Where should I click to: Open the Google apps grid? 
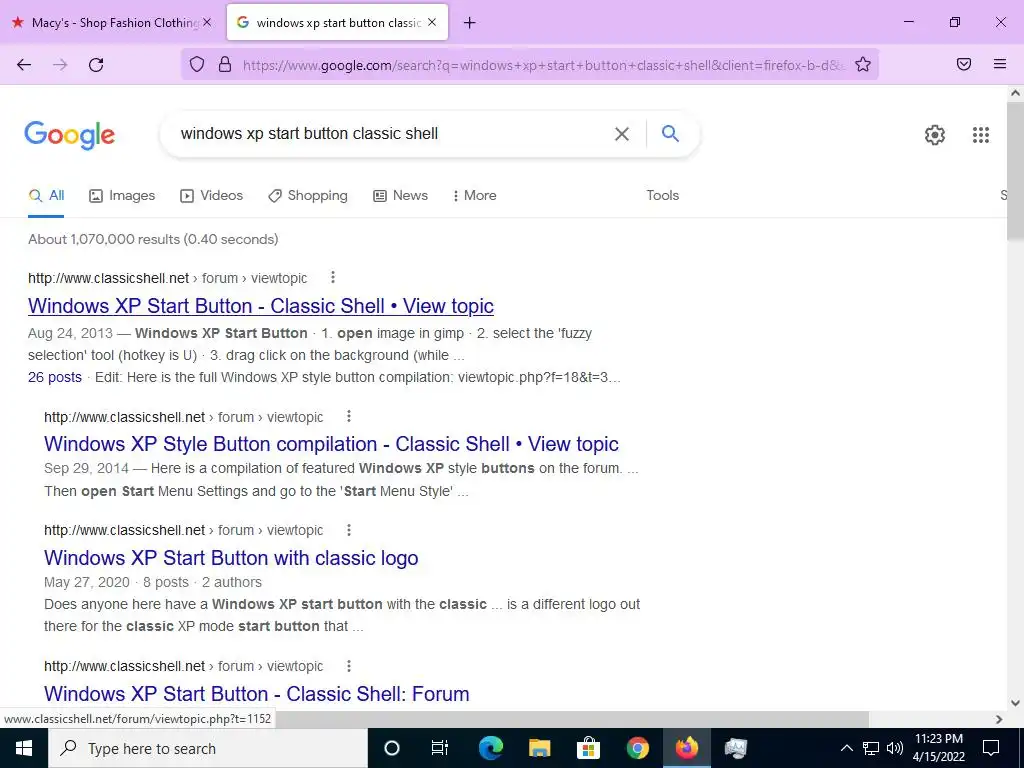(x=981, y=135)
